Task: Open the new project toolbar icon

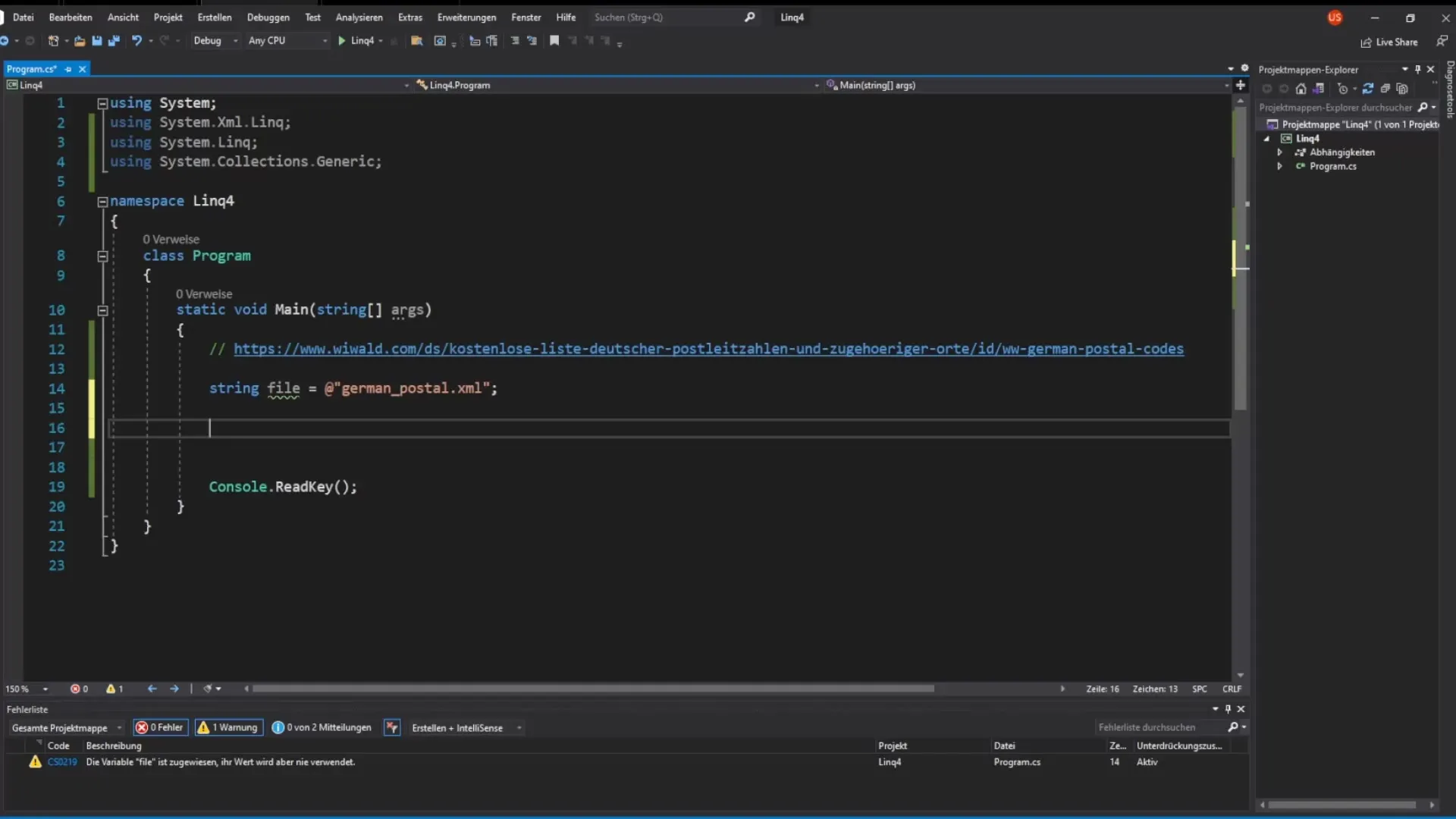Action: tap(53, 41)
